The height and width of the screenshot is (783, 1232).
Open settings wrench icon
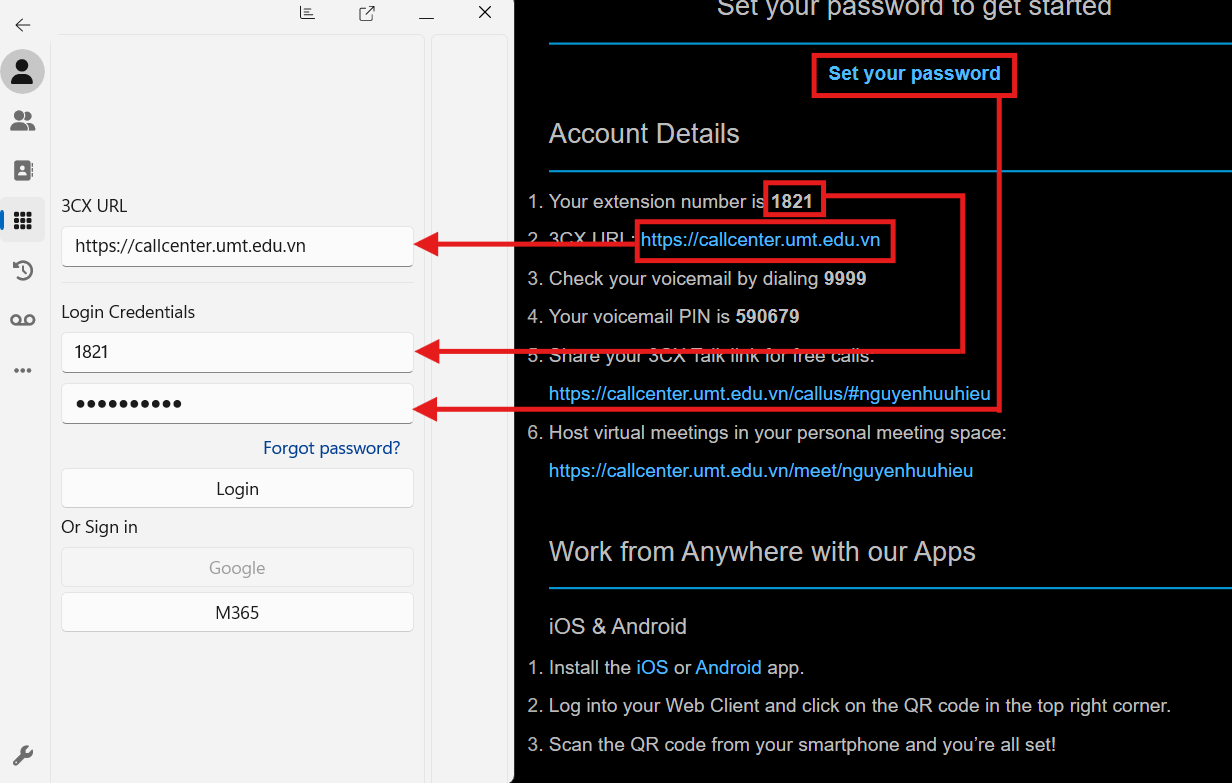[22, 755]
